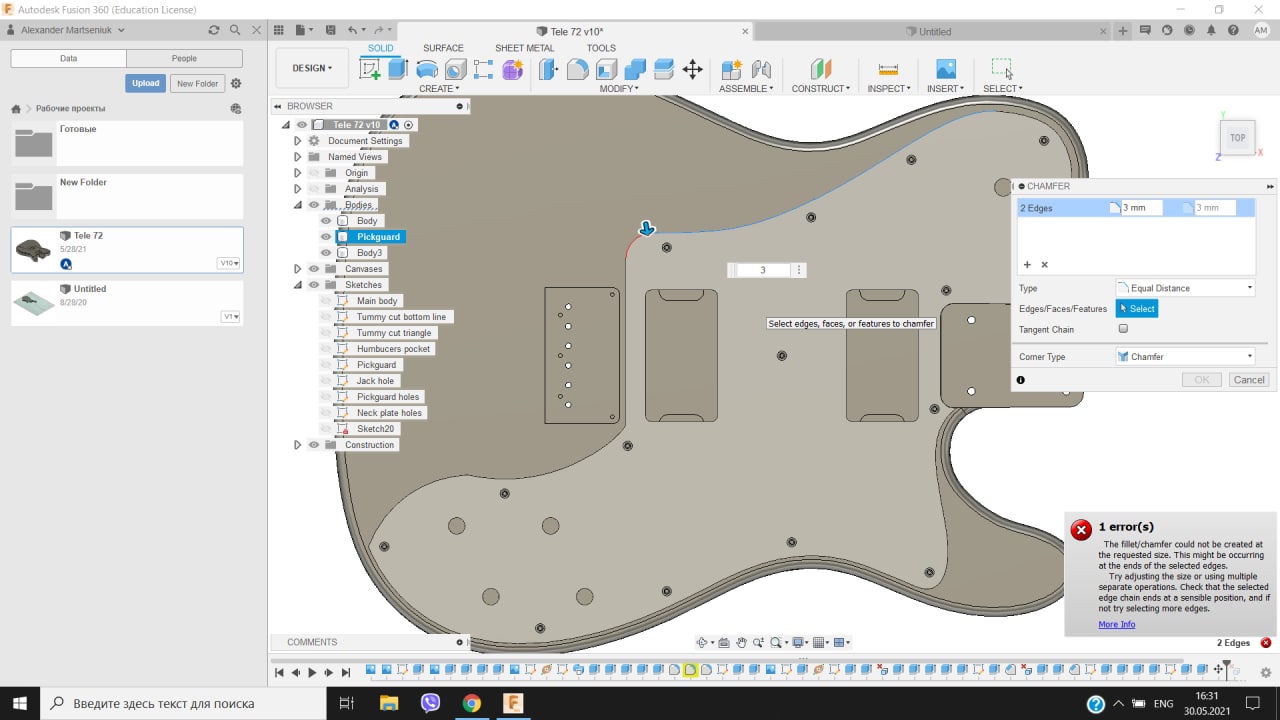Open the Sheet Metal tab
The width and height of the screenshot is (1280, 720).
tap(524, 48)
